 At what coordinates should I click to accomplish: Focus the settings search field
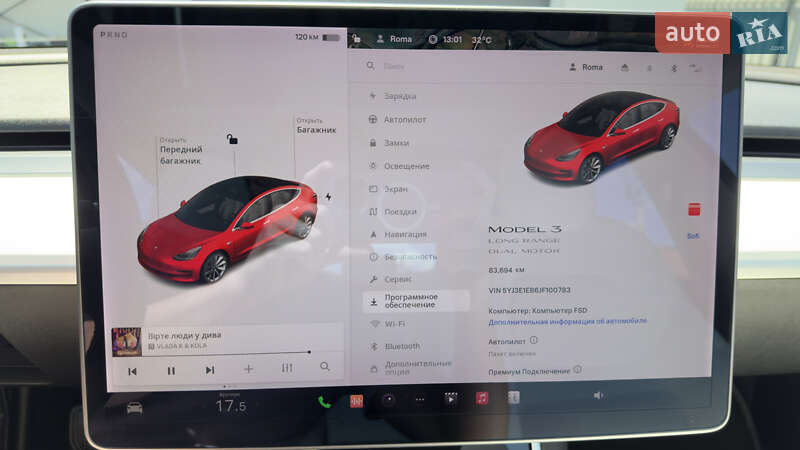coord(459,66)
